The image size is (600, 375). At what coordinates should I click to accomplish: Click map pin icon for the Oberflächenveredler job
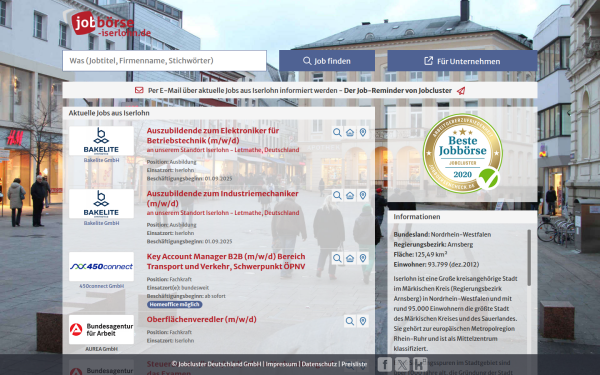pyautogui.click(x=363, y=321)
